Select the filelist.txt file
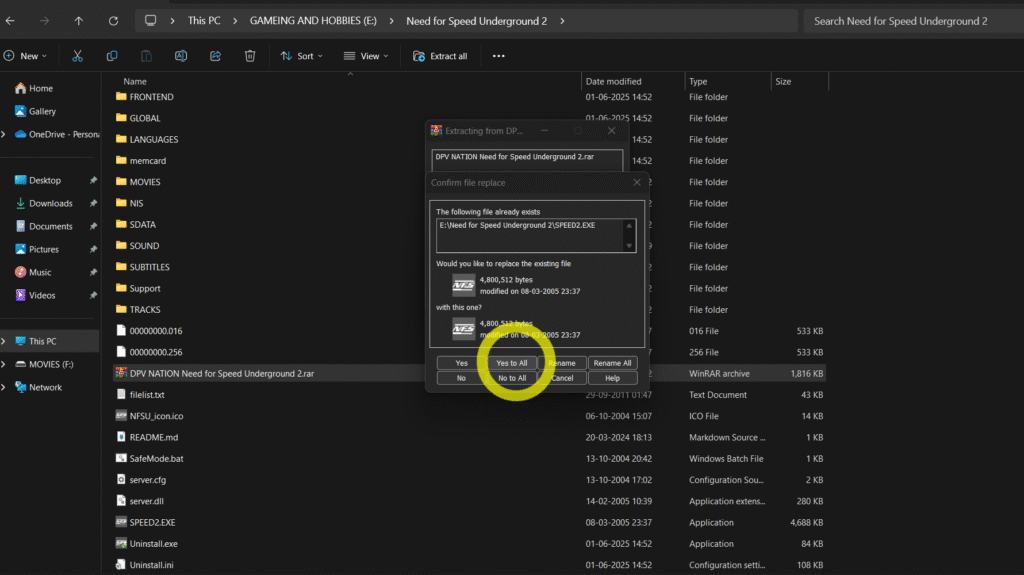The height and width of the screenshot is (575, 1024). (x=140, y=395)
